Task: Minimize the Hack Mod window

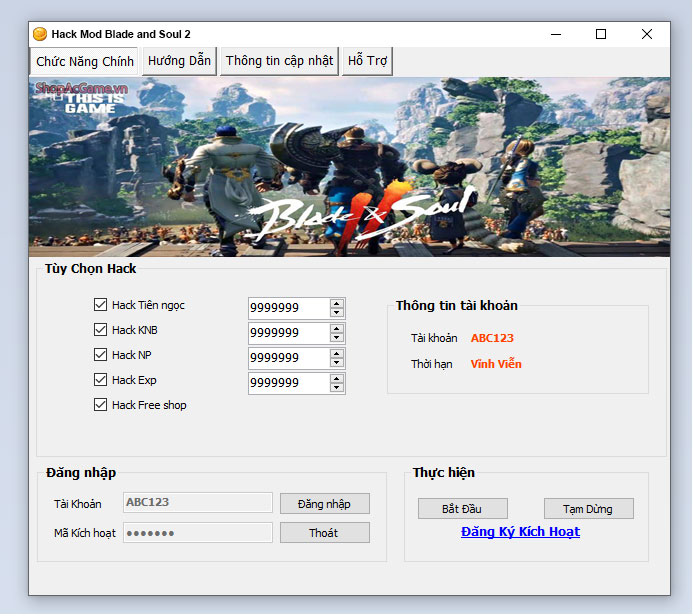Action: point(556,34)
